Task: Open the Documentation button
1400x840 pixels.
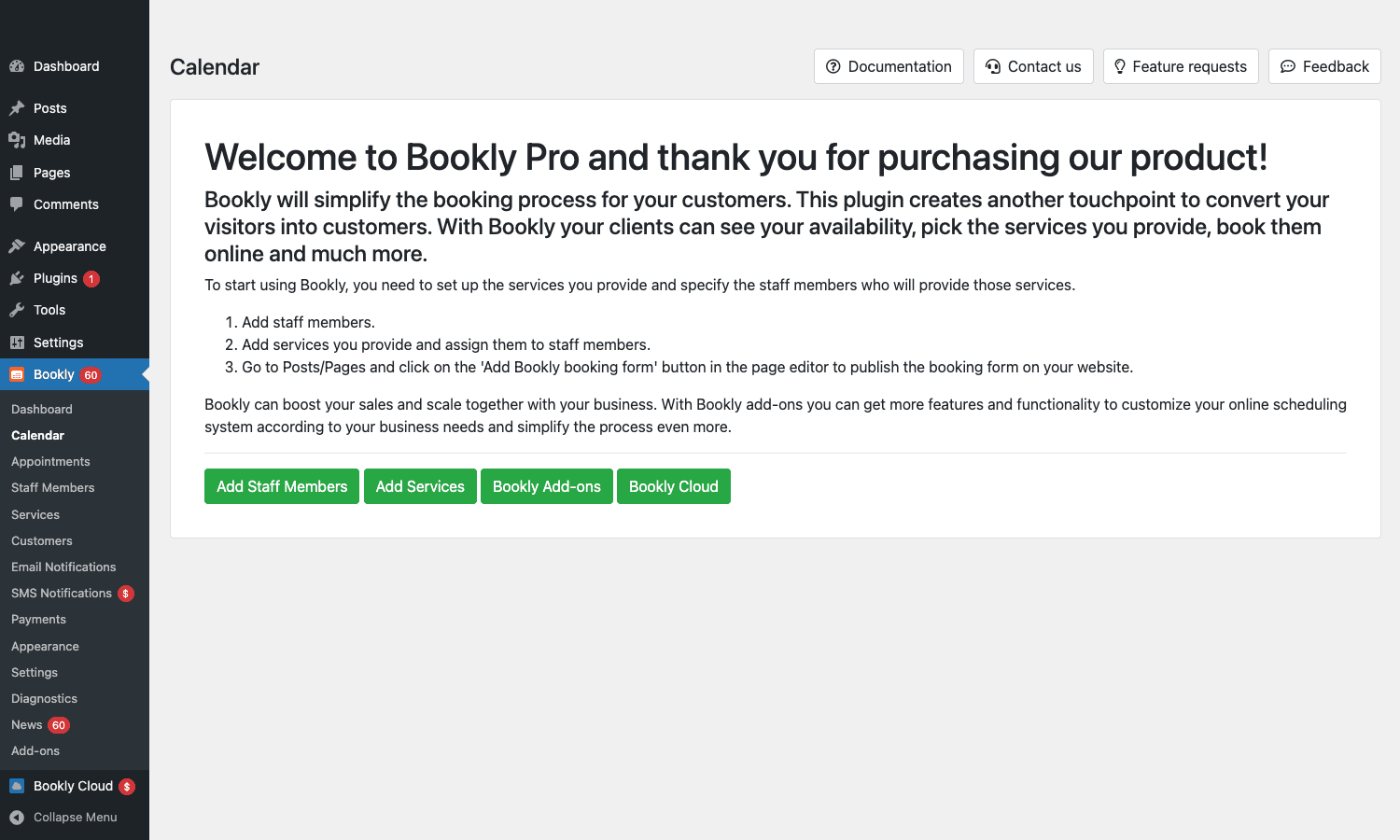Action: (889, 66)
